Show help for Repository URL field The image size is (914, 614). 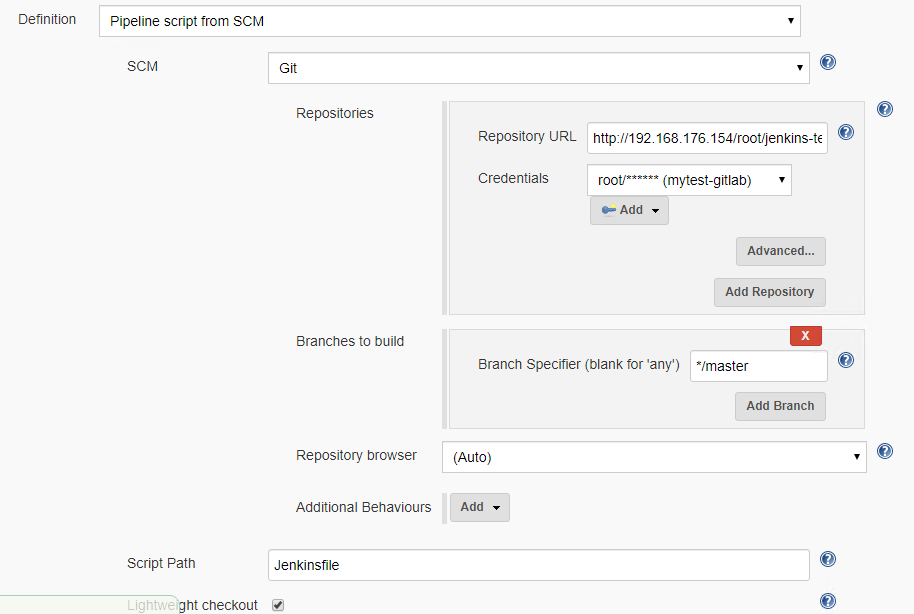coord(846,132)
